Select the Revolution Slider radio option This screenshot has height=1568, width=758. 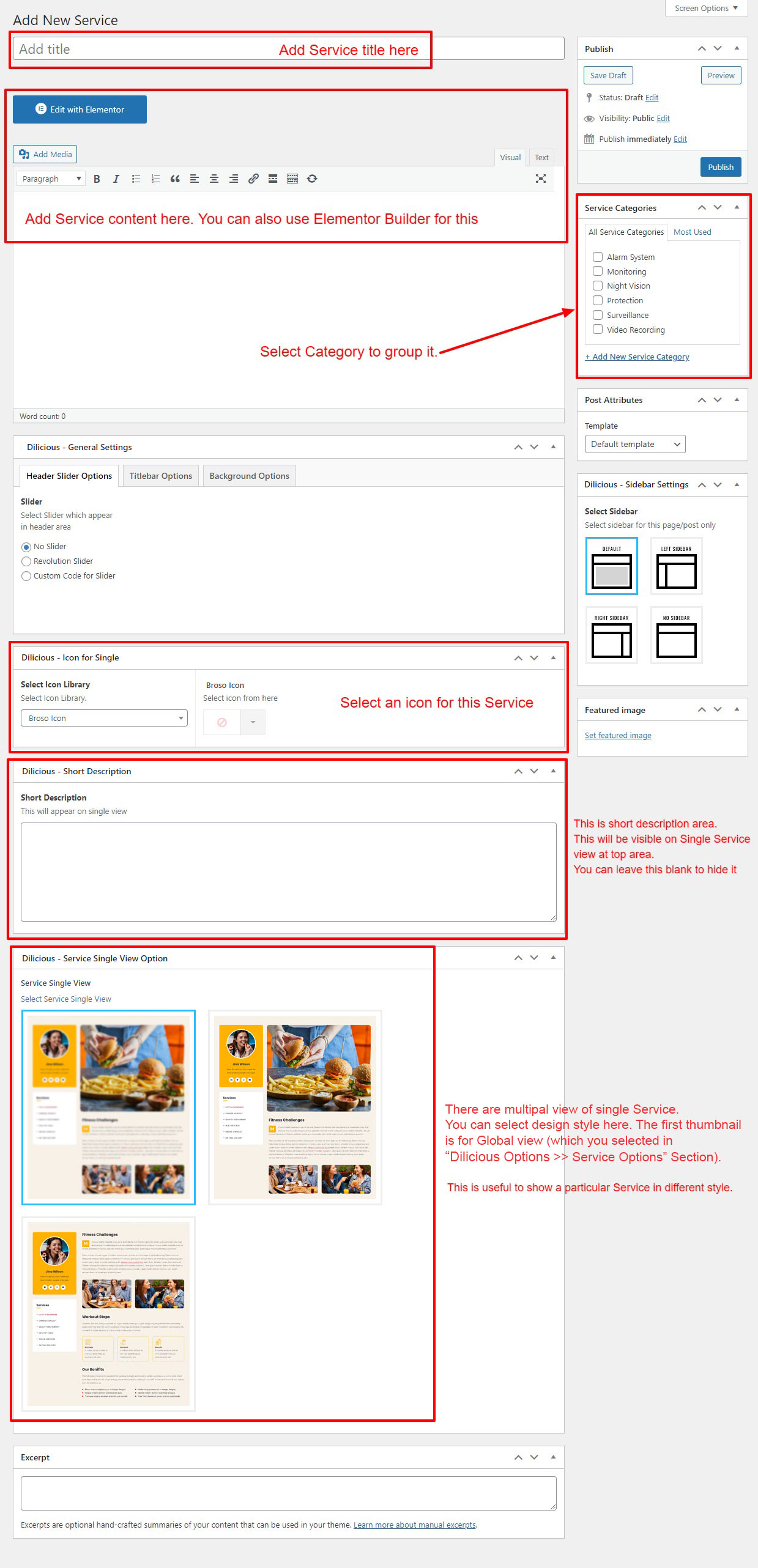point(26,561)
